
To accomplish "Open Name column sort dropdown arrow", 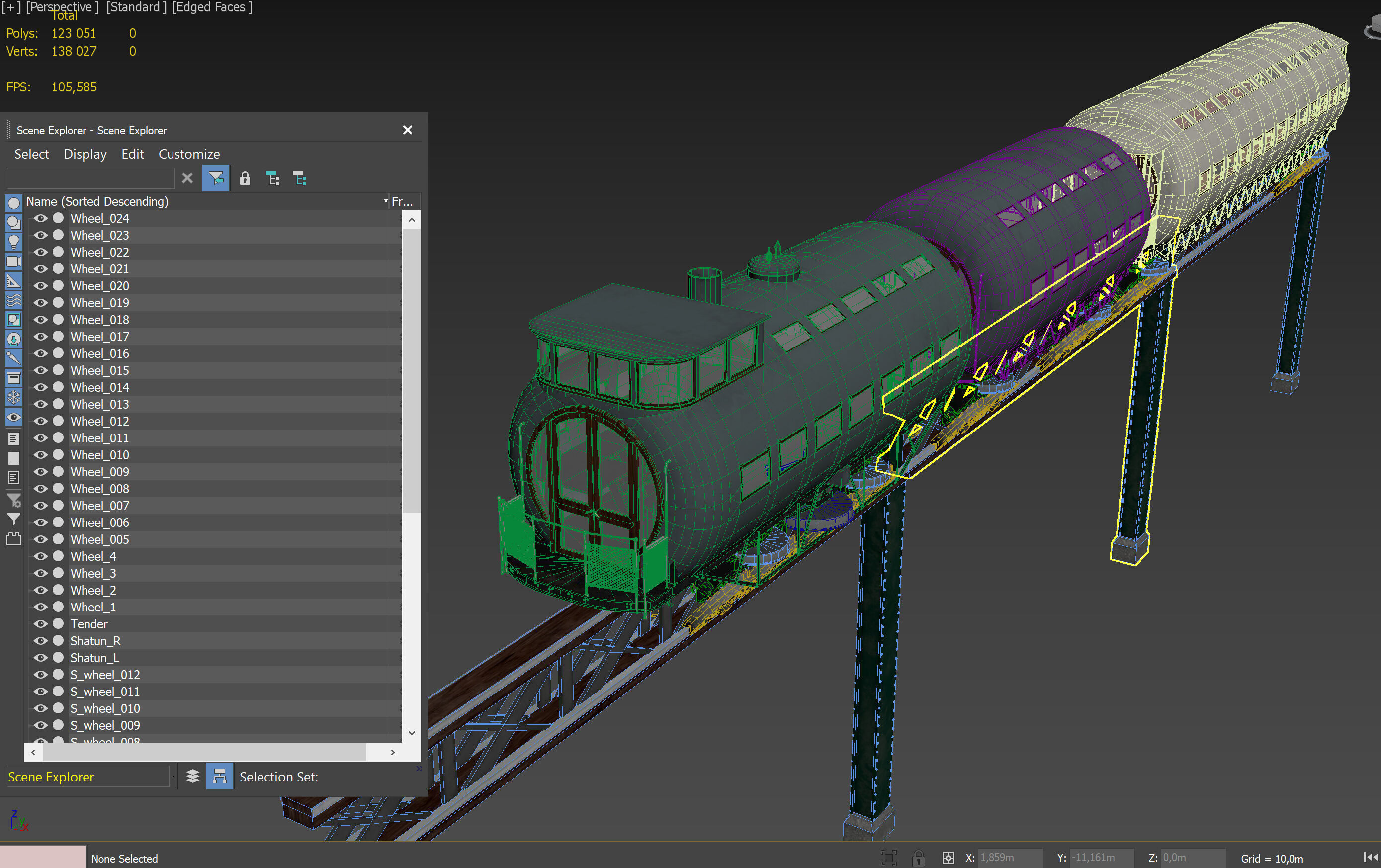I will pos(385,201).
